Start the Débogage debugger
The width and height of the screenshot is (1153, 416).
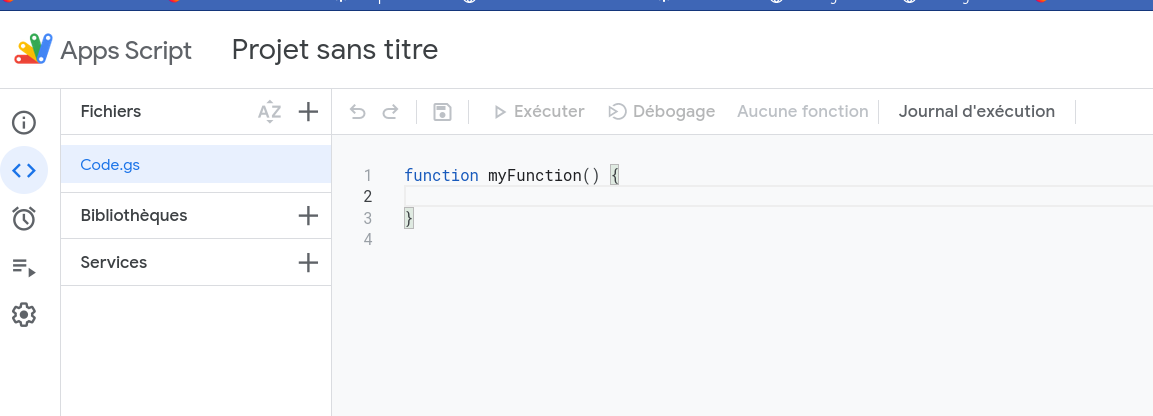(662, 112)
